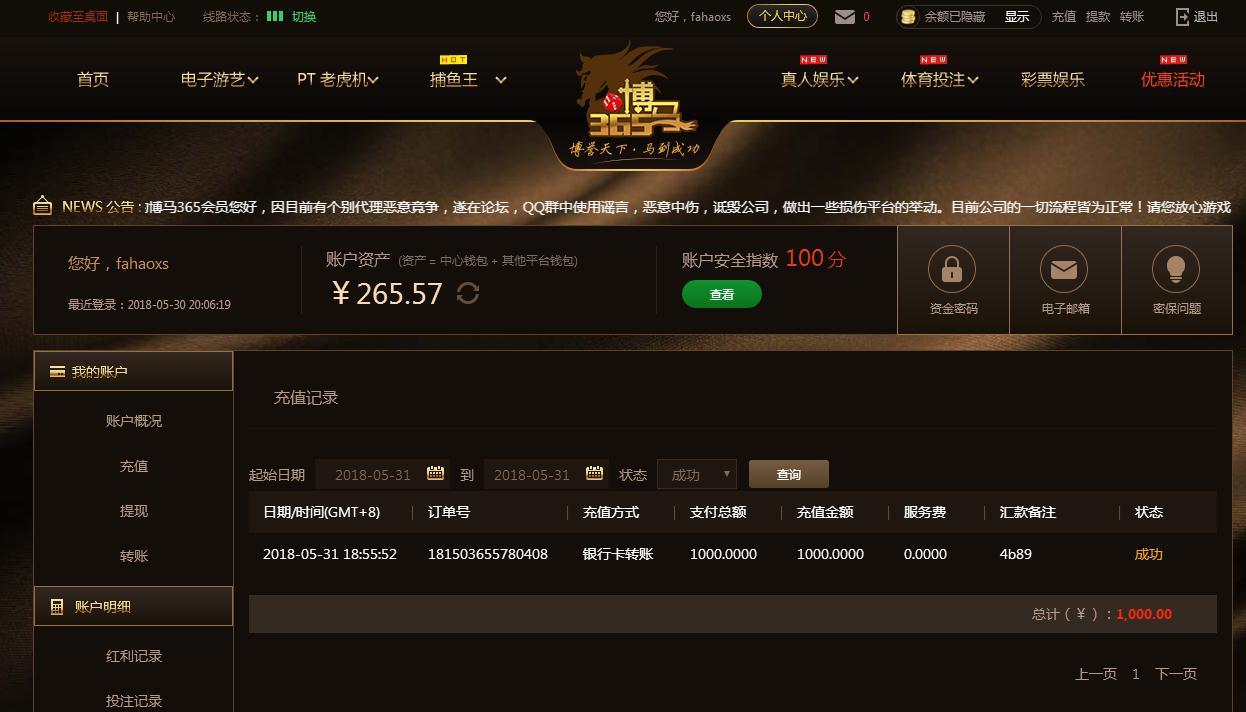Screen dimensions: 1246x712
Task: Expand the 电子游艺 menu
Action: 220,79
